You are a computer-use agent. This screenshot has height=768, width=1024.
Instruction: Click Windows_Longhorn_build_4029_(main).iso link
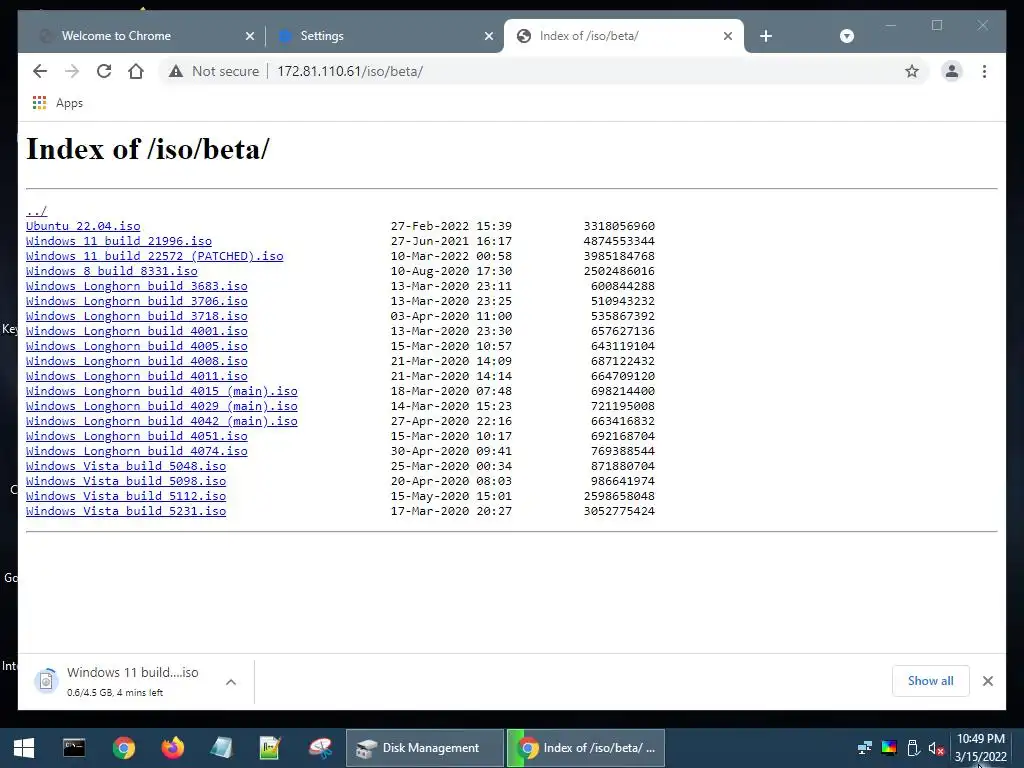(162, 406)
